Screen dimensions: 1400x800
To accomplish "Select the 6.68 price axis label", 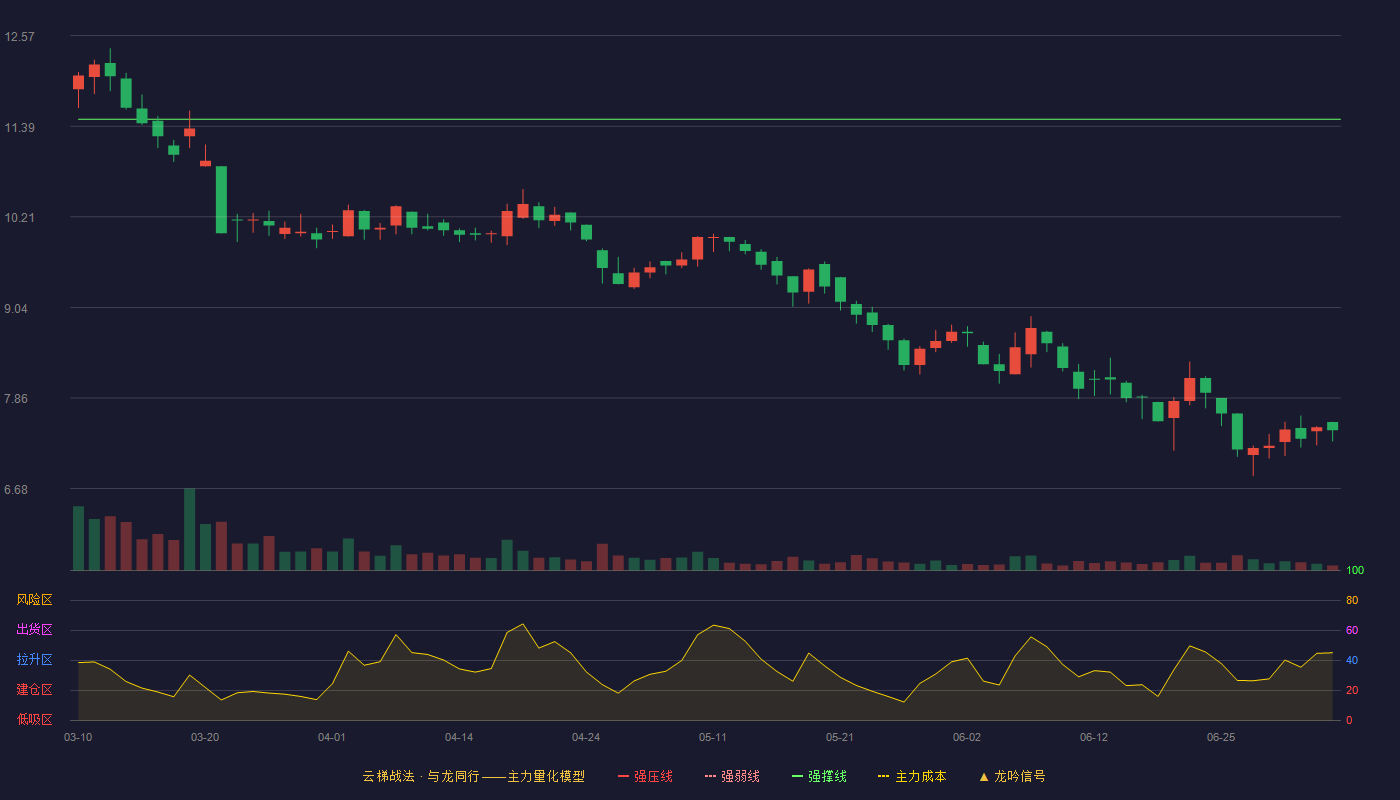I will tap(17, 490).
